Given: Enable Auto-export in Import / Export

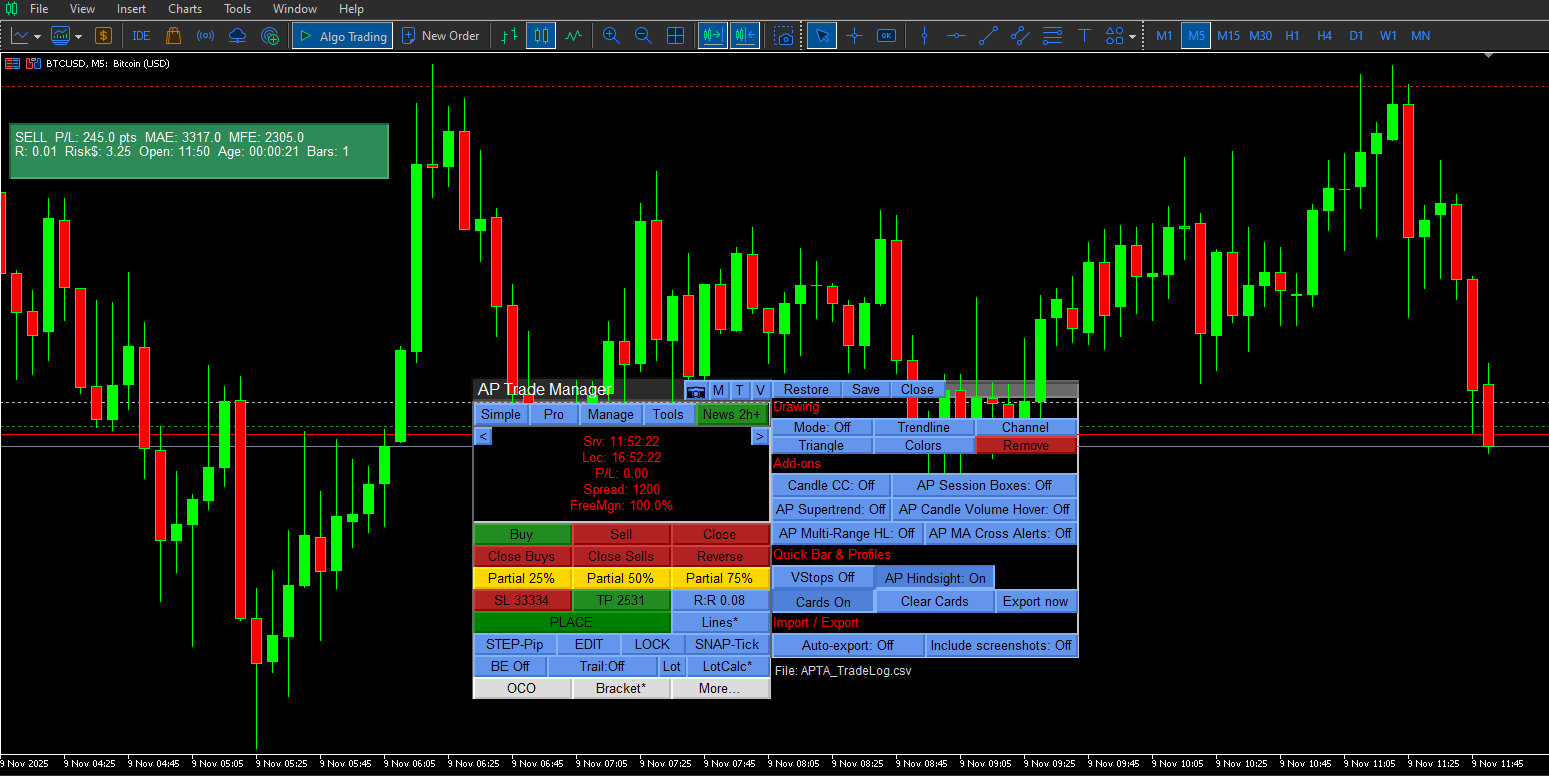Looking at the screenshot, I should click(x=847, y=646).
